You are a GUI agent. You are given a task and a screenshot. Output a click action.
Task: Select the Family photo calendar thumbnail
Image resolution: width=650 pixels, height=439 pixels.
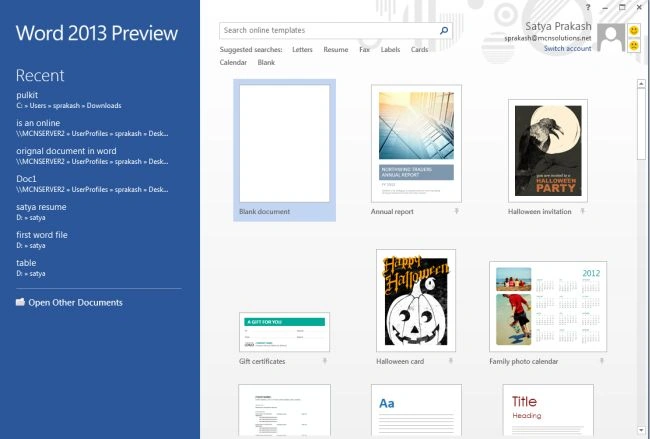(548, 306)
